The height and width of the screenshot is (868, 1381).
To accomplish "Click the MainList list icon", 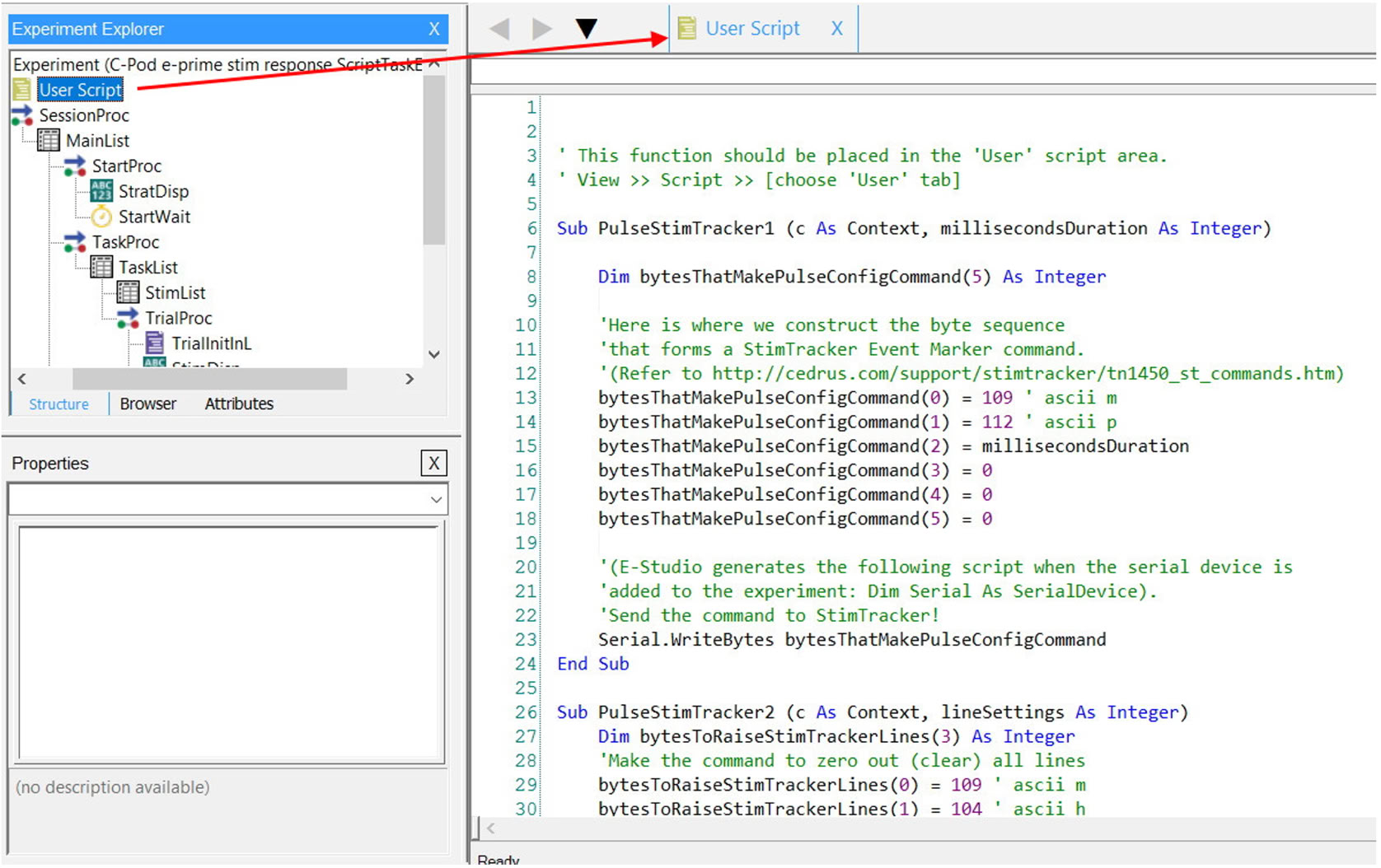I will 49,141.
